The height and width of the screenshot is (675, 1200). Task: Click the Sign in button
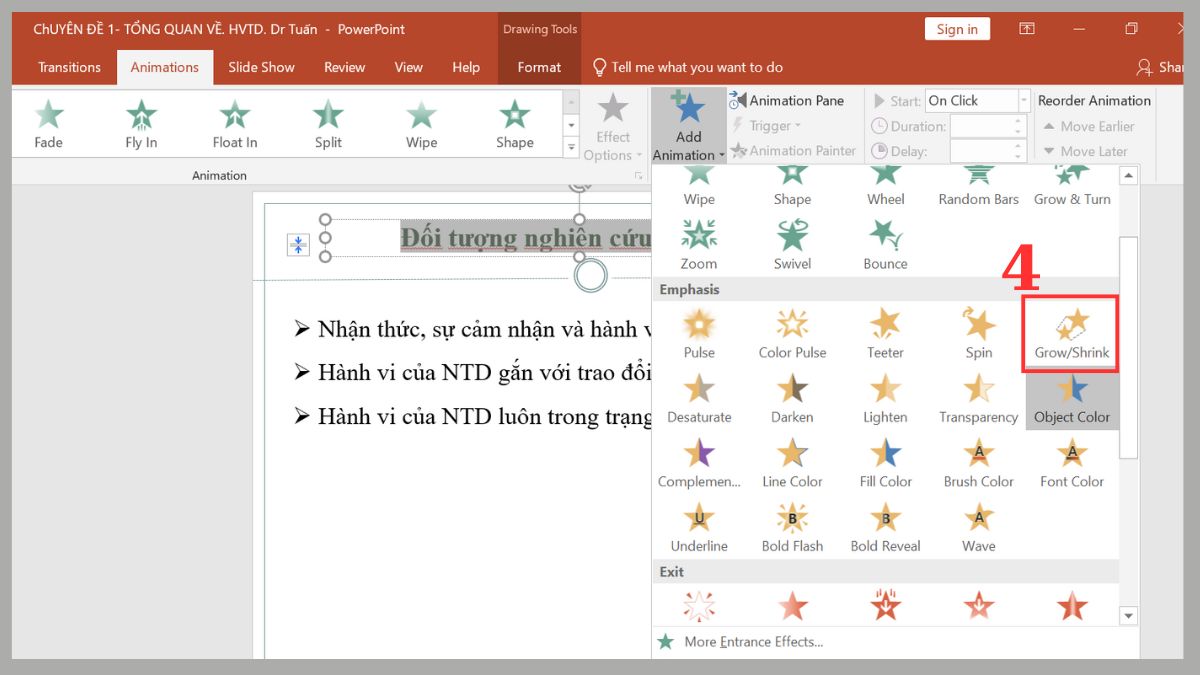956,28
